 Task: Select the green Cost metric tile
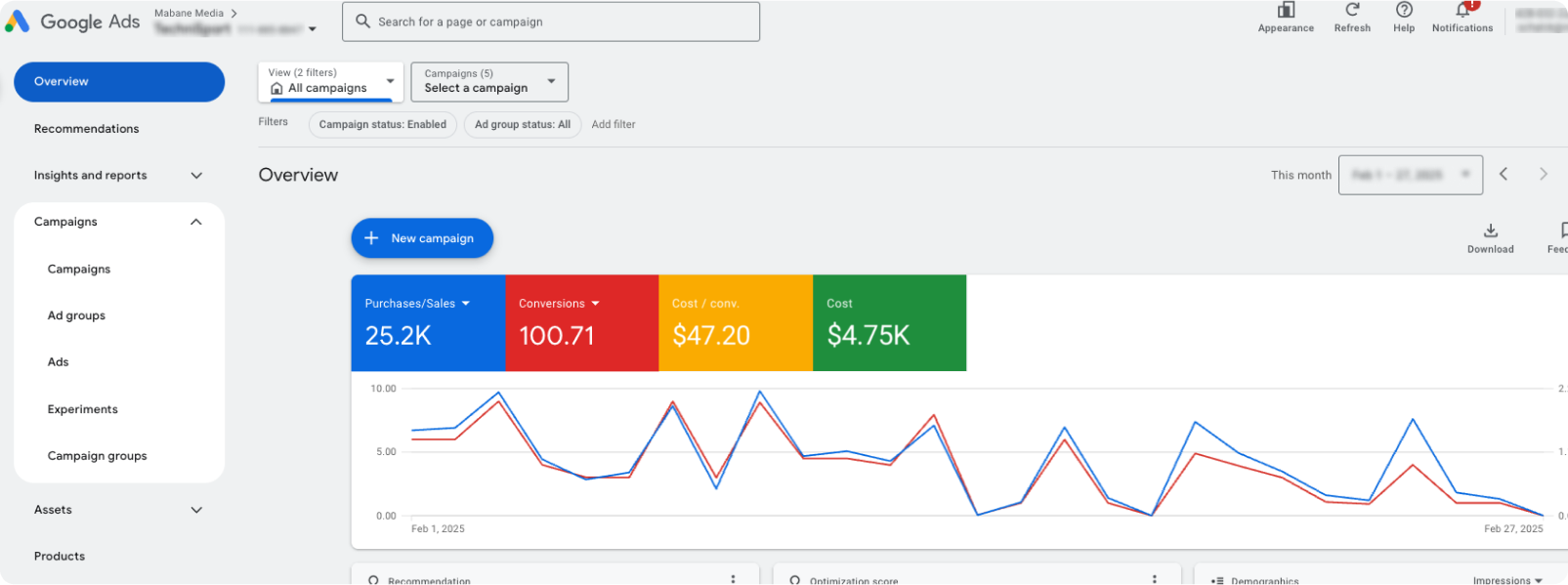(x=889, y=322)
